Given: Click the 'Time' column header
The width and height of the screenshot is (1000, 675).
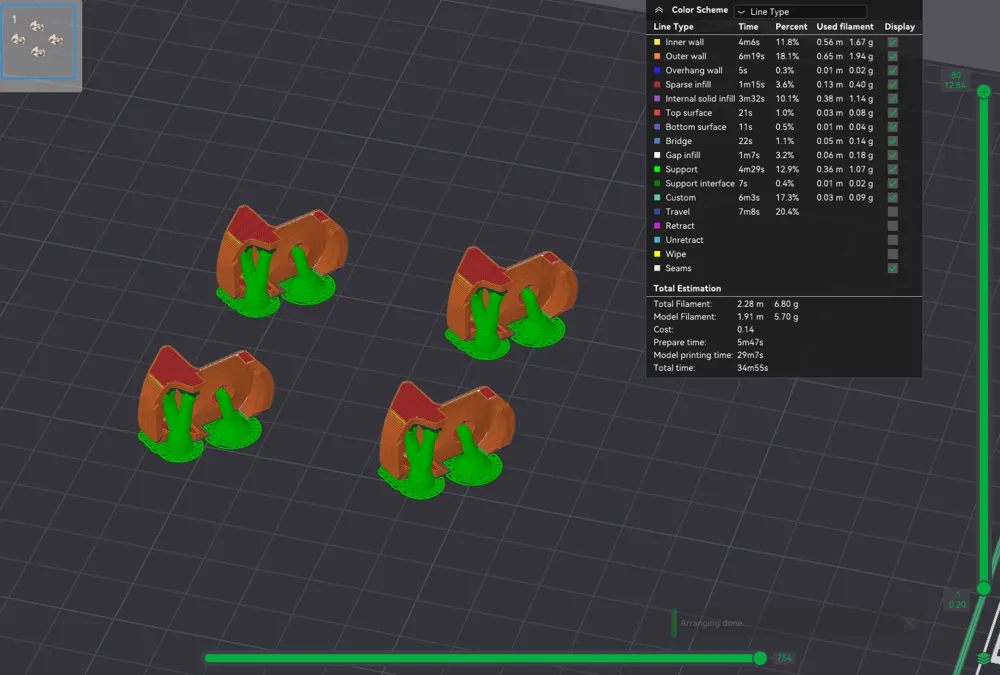Looking at the screenshot, I should point(748,27).
